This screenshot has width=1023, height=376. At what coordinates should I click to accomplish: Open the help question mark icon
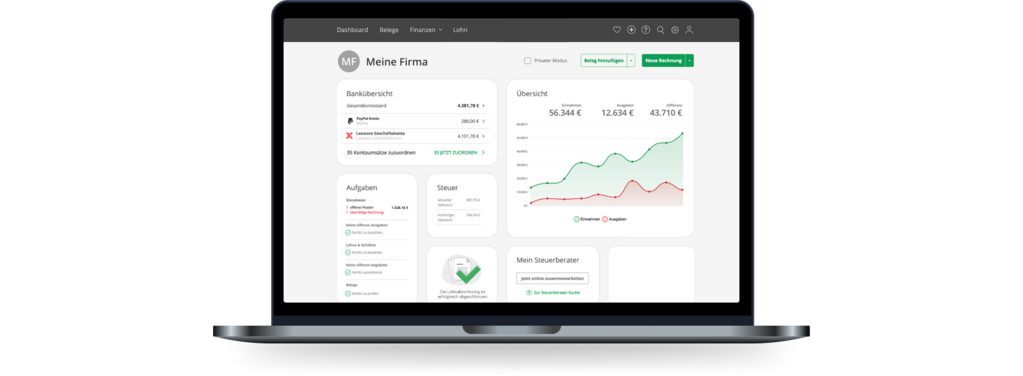646,30
